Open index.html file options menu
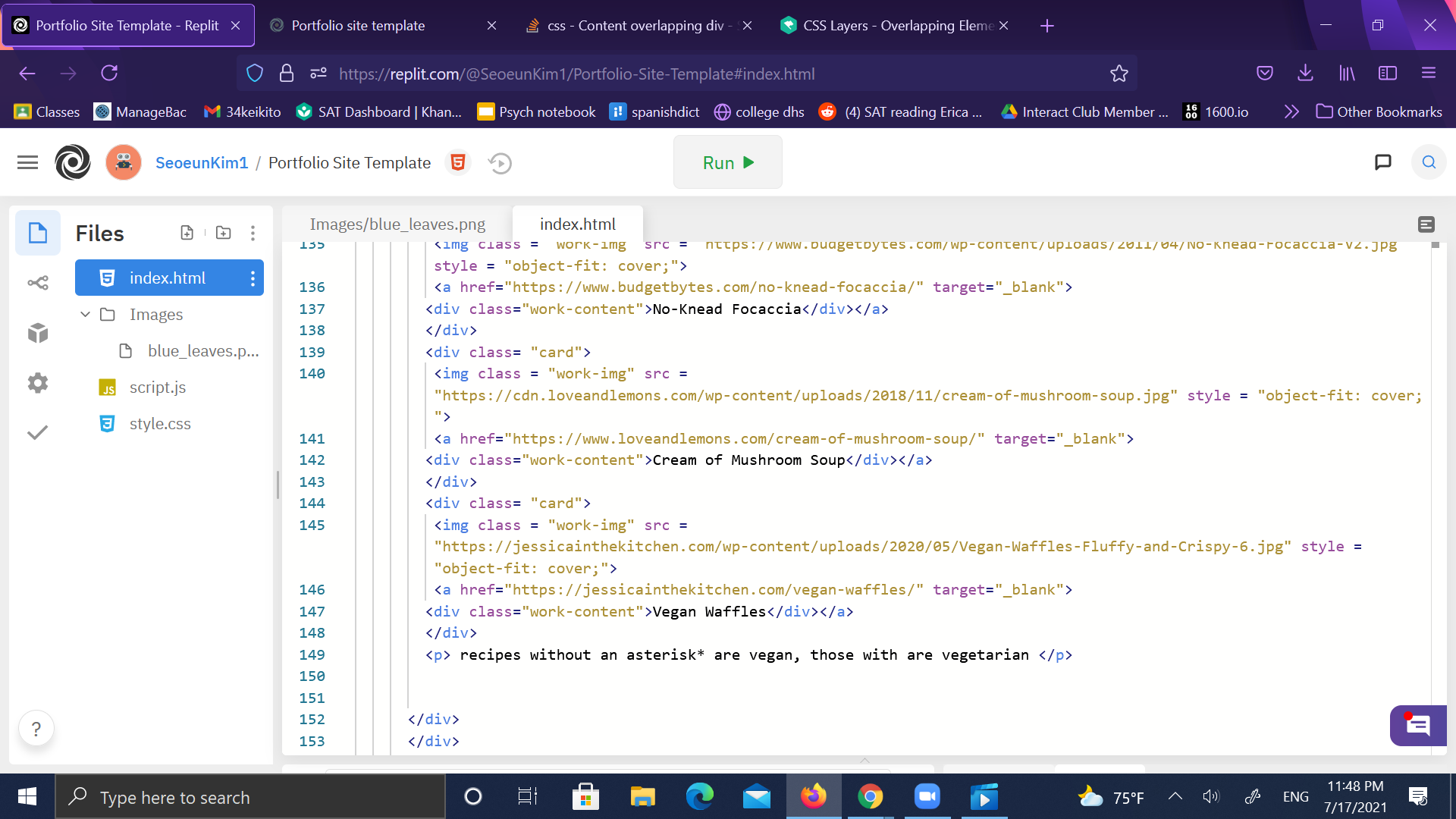1456x819 pixels. [x=253, y=278]
